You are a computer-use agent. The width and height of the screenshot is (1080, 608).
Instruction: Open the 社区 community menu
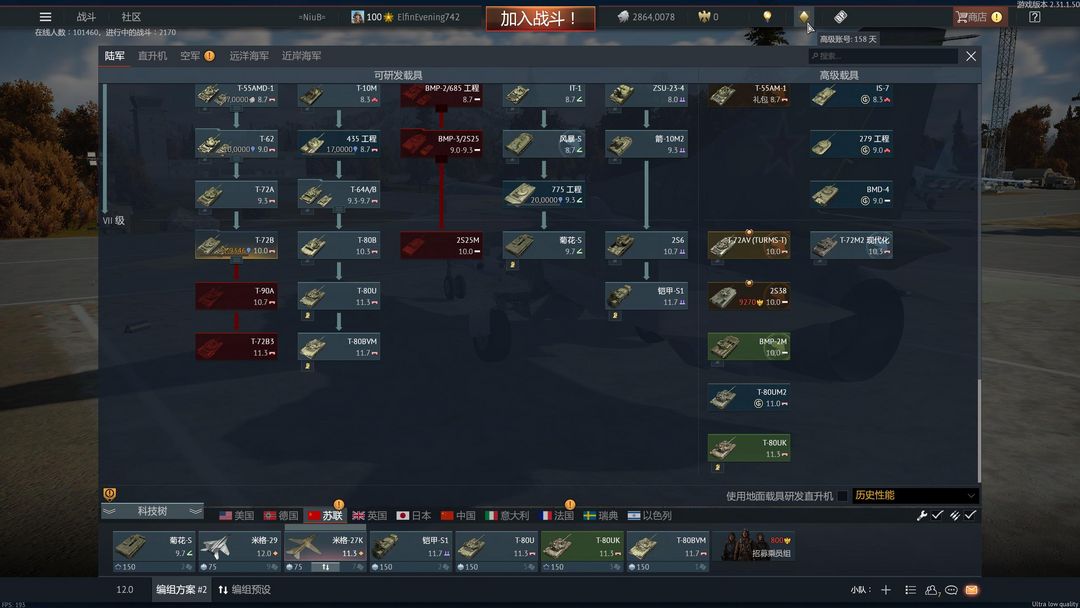point(131,17)
